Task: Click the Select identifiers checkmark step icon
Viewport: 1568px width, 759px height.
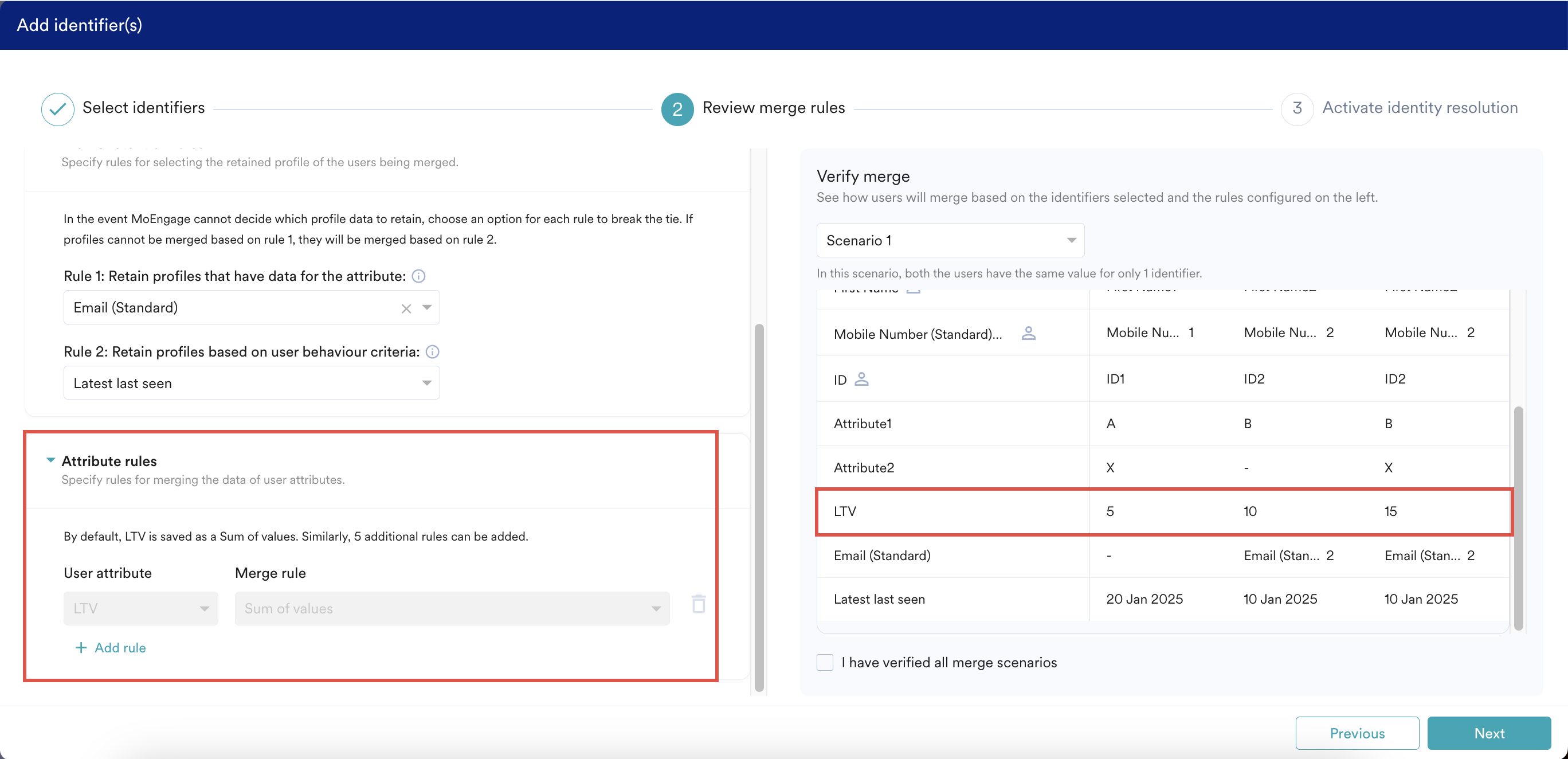Action: pyautogui.click(x=57, y=108)
